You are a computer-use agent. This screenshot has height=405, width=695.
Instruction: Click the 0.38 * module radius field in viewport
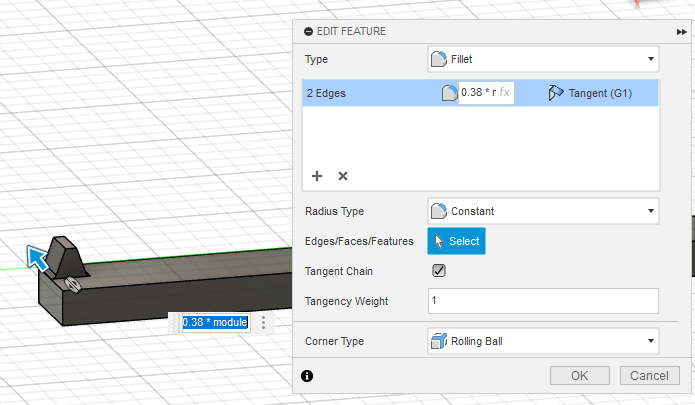215,322
